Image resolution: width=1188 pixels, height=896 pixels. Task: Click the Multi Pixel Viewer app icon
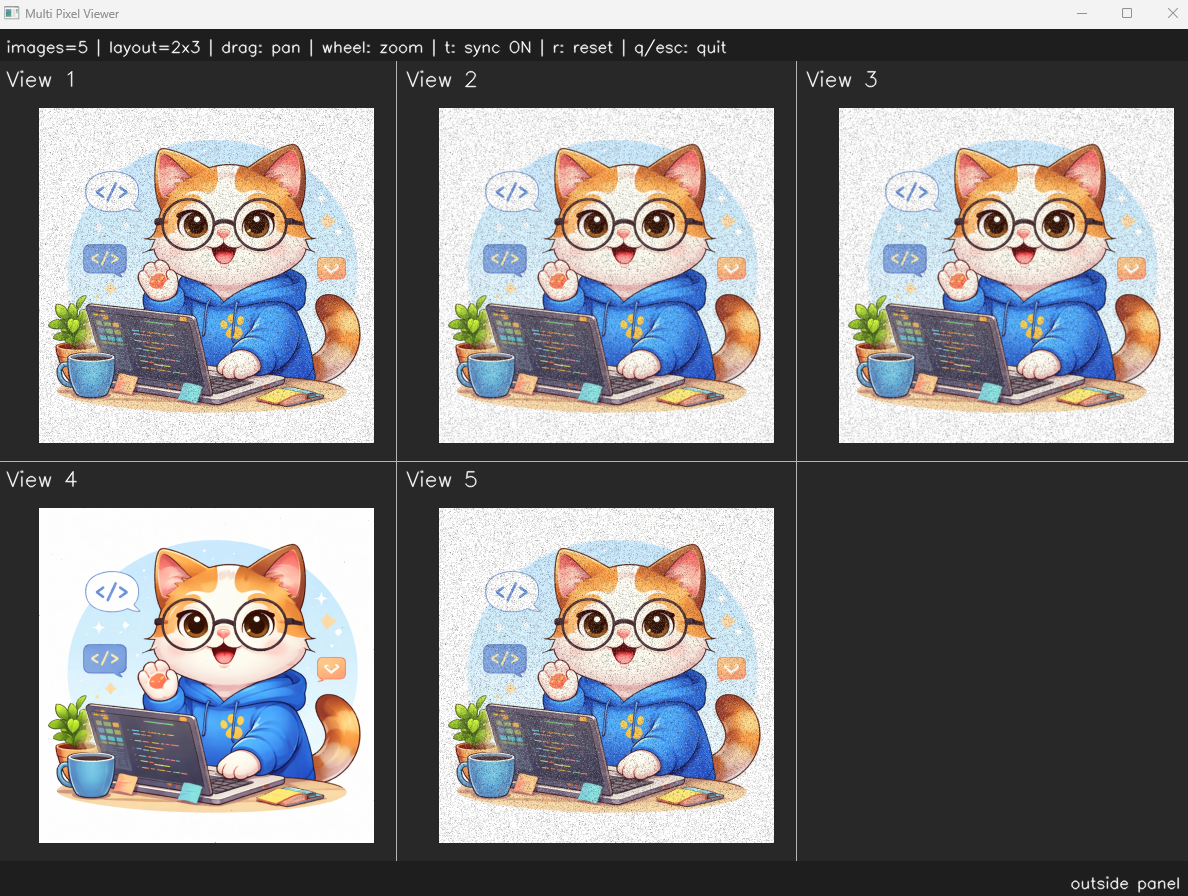[12, 13]
